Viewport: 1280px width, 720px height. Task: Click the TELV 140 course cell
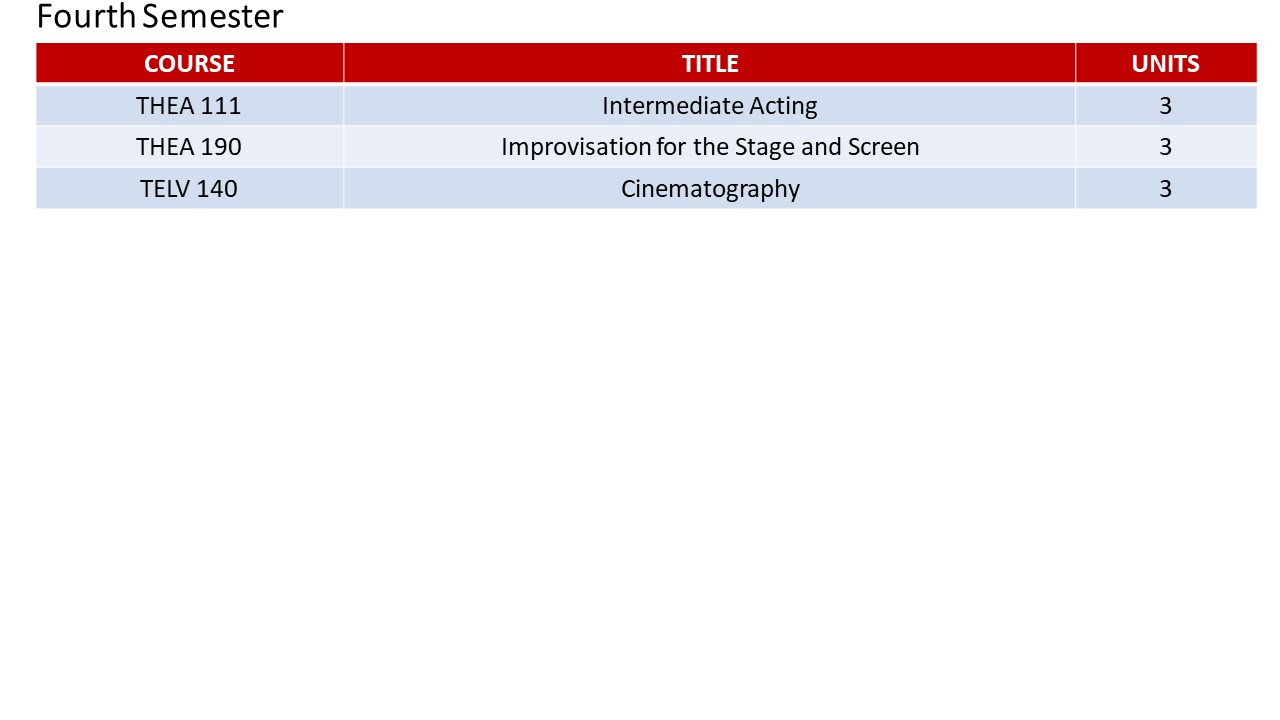[x=189, y=189]
